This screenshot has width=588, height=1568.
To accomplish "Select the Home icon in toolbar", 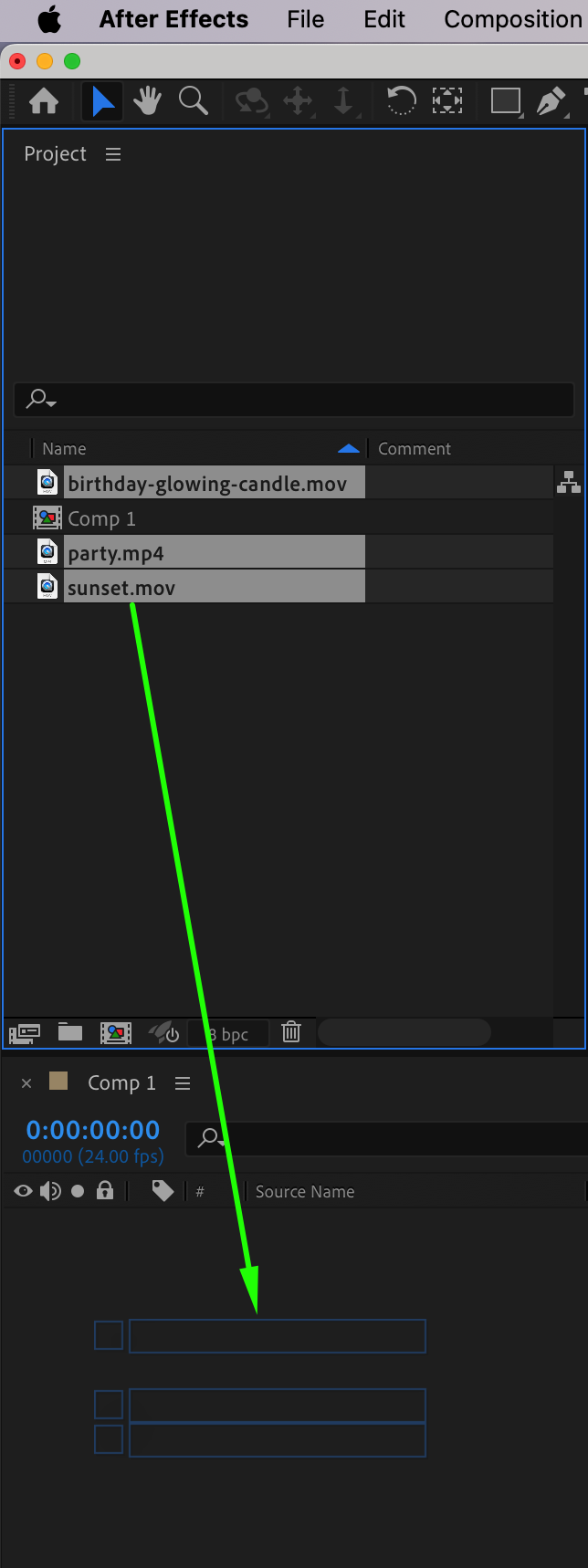I will pos(44,100).
